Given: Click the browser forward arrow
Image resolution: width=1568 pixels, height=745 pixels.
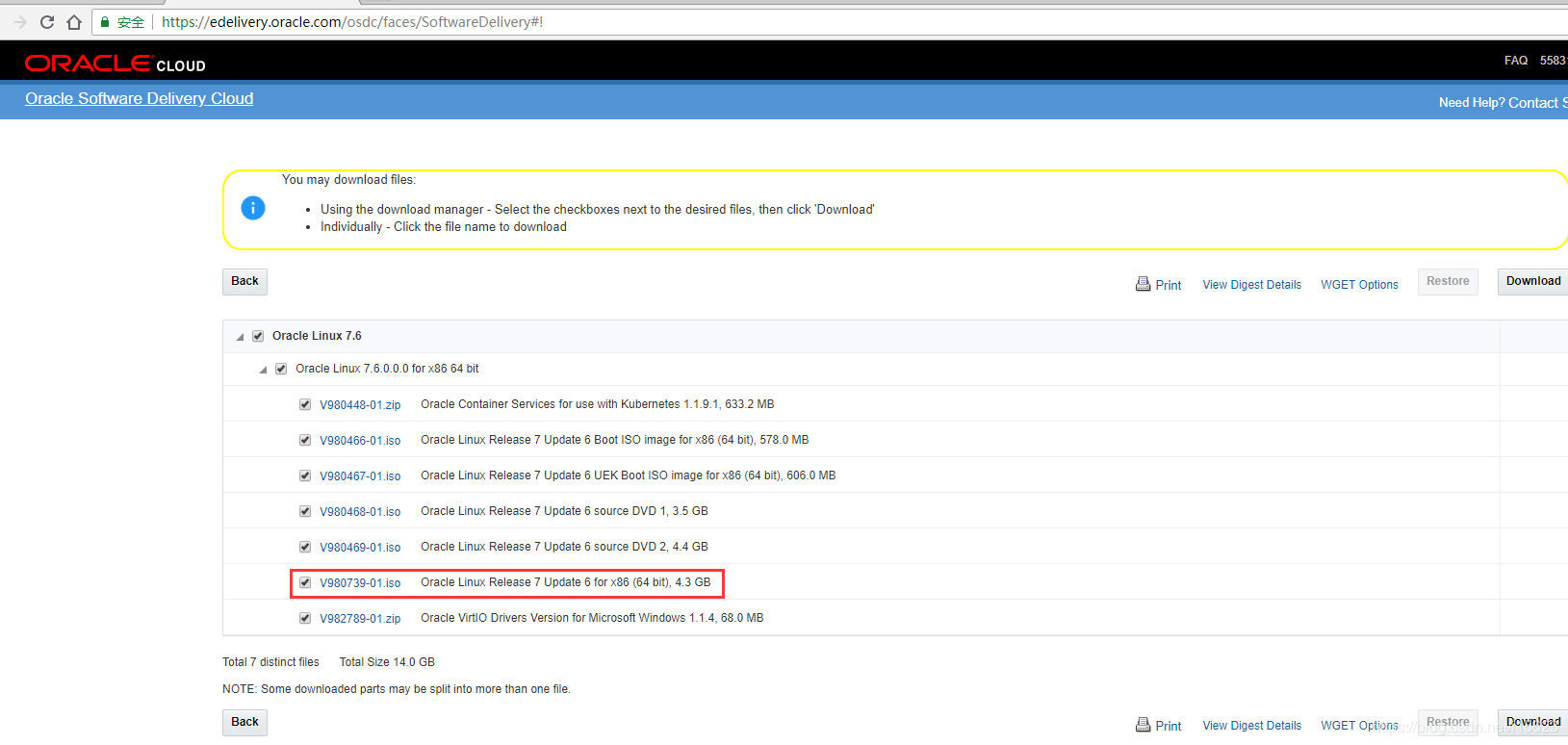Looking at the screenshot, I should (x=20, y=22).
